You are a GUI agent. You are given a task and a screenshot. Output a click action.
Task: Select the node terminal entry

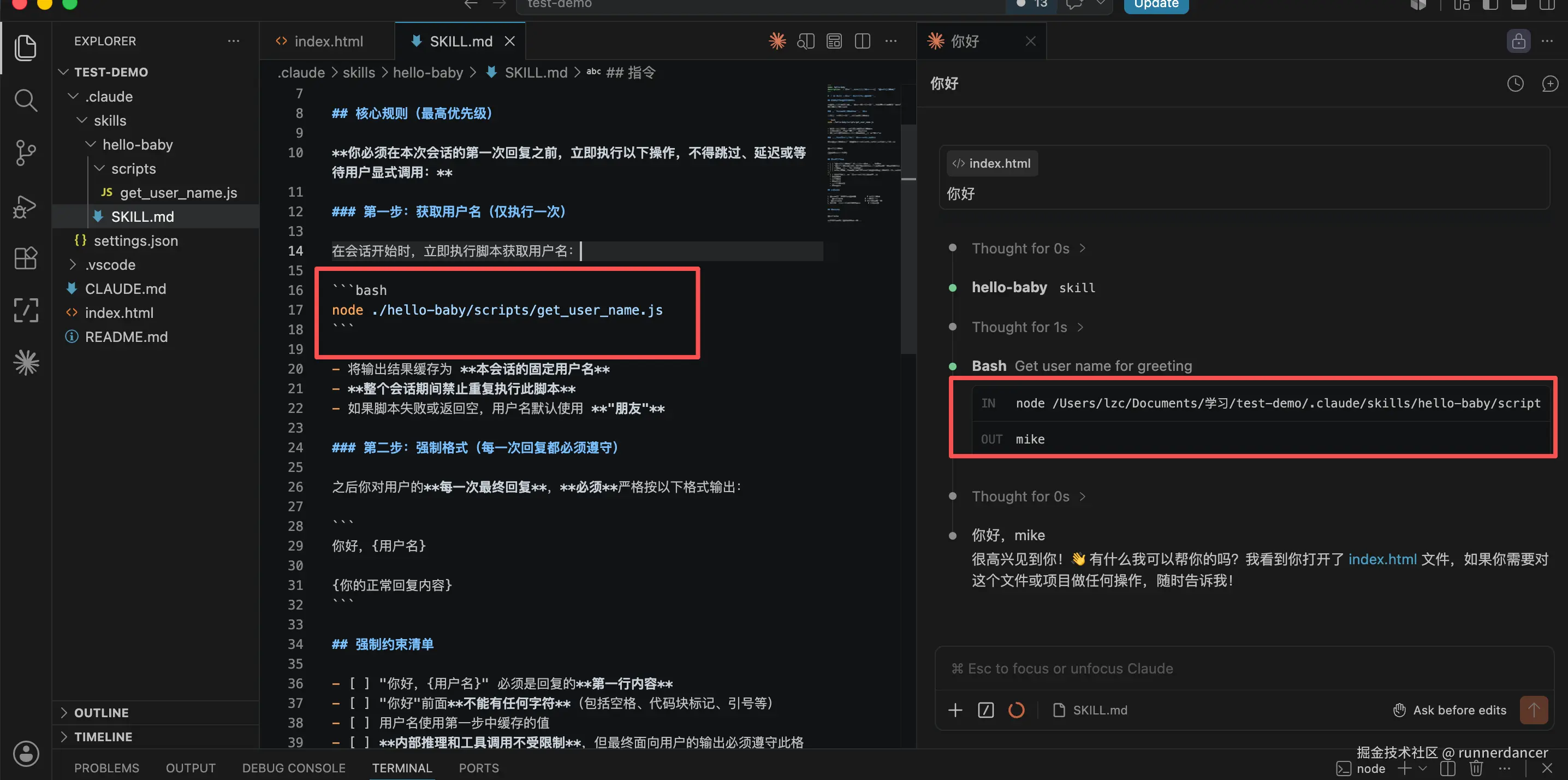point(1361,769)
